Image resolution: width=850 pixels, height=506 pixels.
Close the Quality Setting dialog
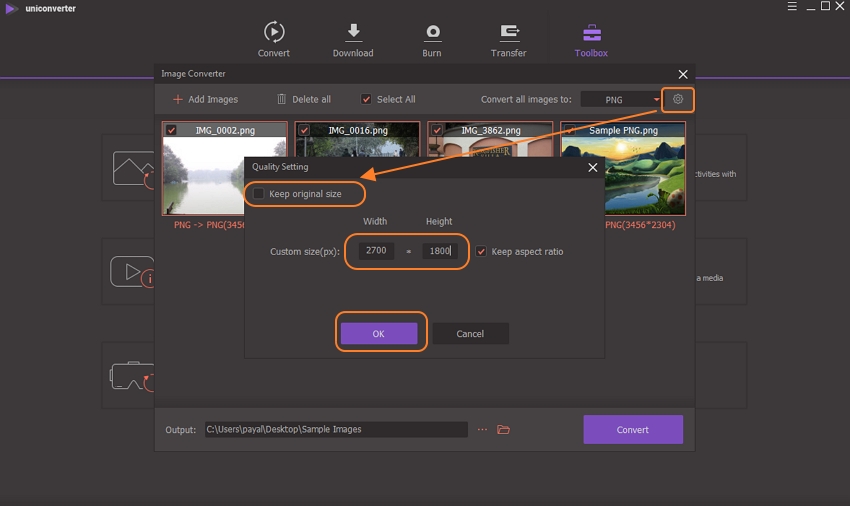tap(592, 167)
